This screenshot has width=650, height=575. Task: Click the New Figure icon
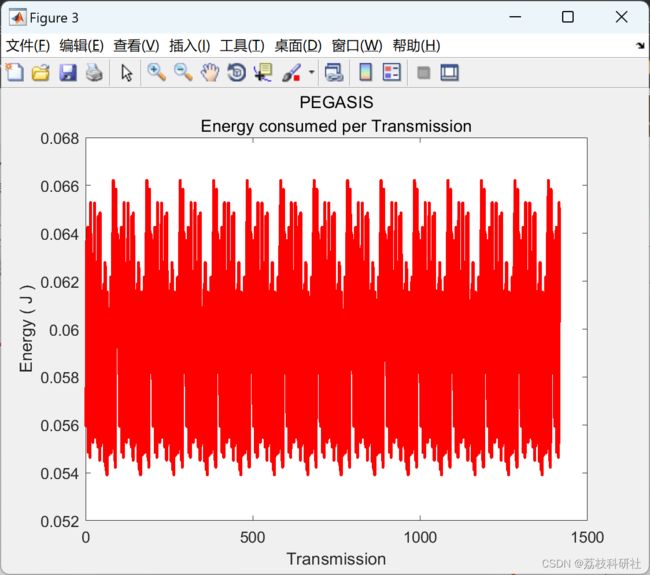[x=15, y=73]
